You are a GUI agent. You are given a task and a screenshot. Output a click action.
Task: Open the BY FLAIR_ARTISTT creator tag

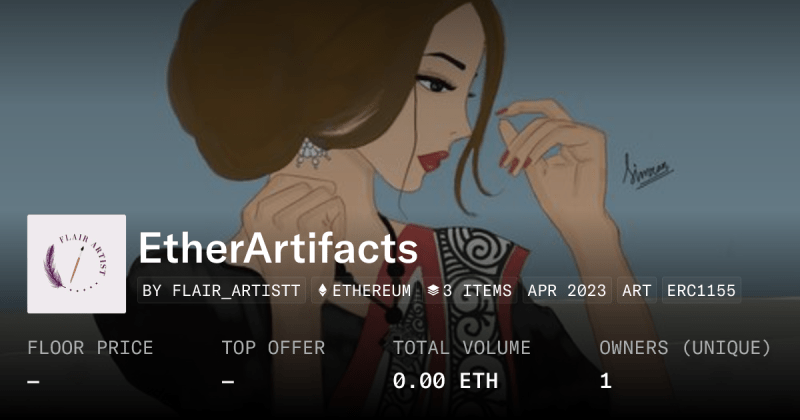221,291
